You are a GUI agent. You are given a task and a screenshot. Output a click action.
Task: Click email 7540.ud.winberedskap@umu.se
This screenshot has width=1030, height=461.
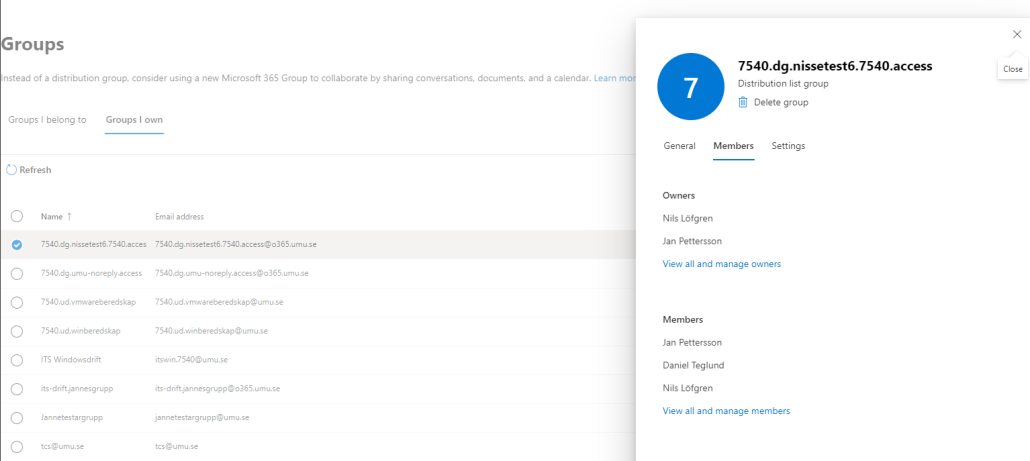point(212,331)
